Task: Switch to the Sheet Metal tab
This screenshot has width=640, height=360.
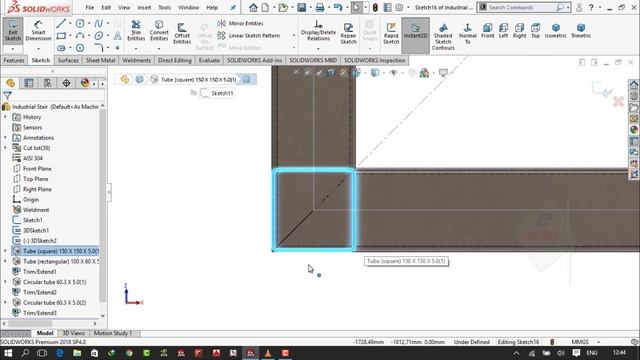Action: pos(100,60)
